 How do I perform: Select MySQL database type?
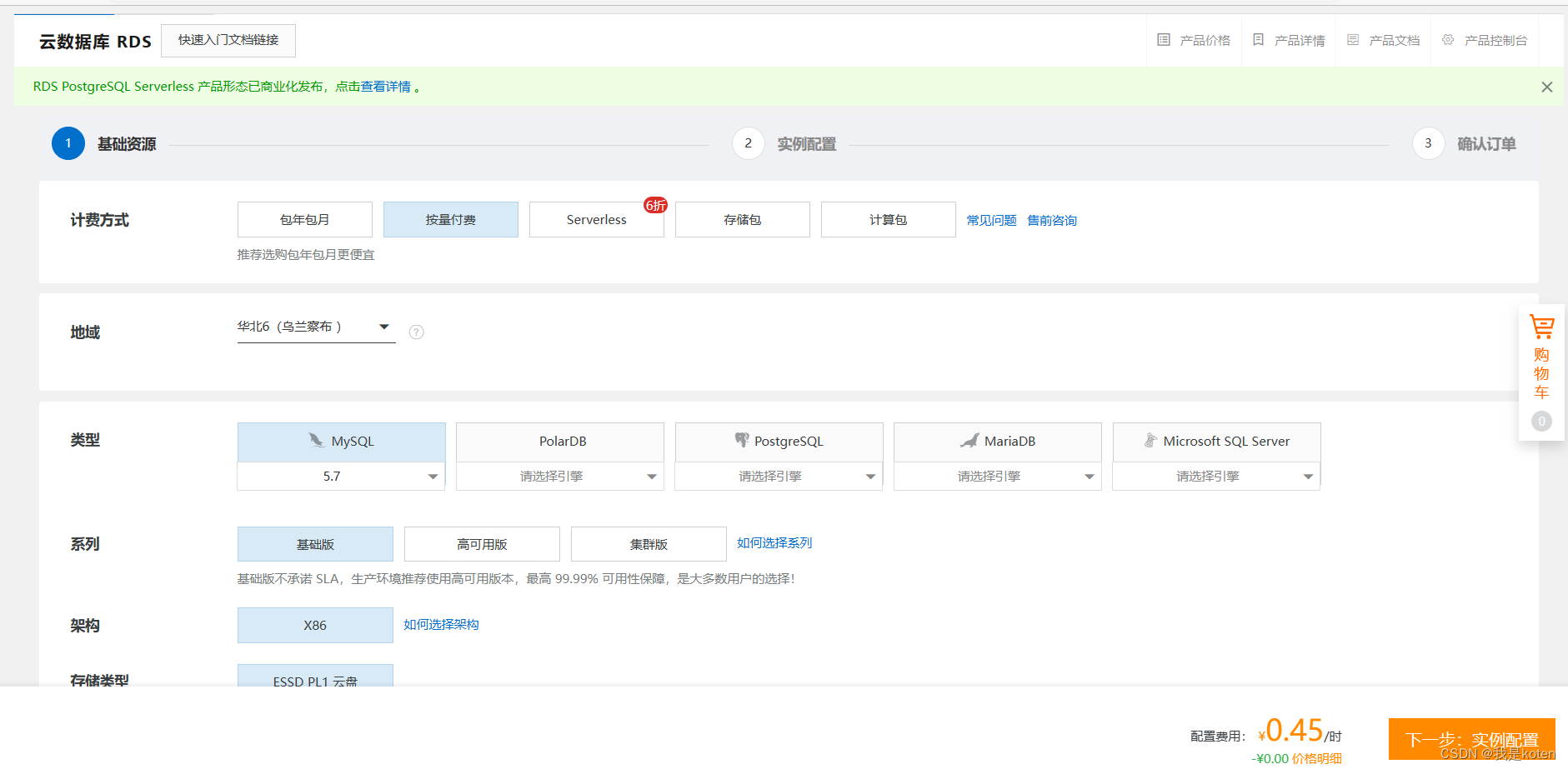(342, 442)
